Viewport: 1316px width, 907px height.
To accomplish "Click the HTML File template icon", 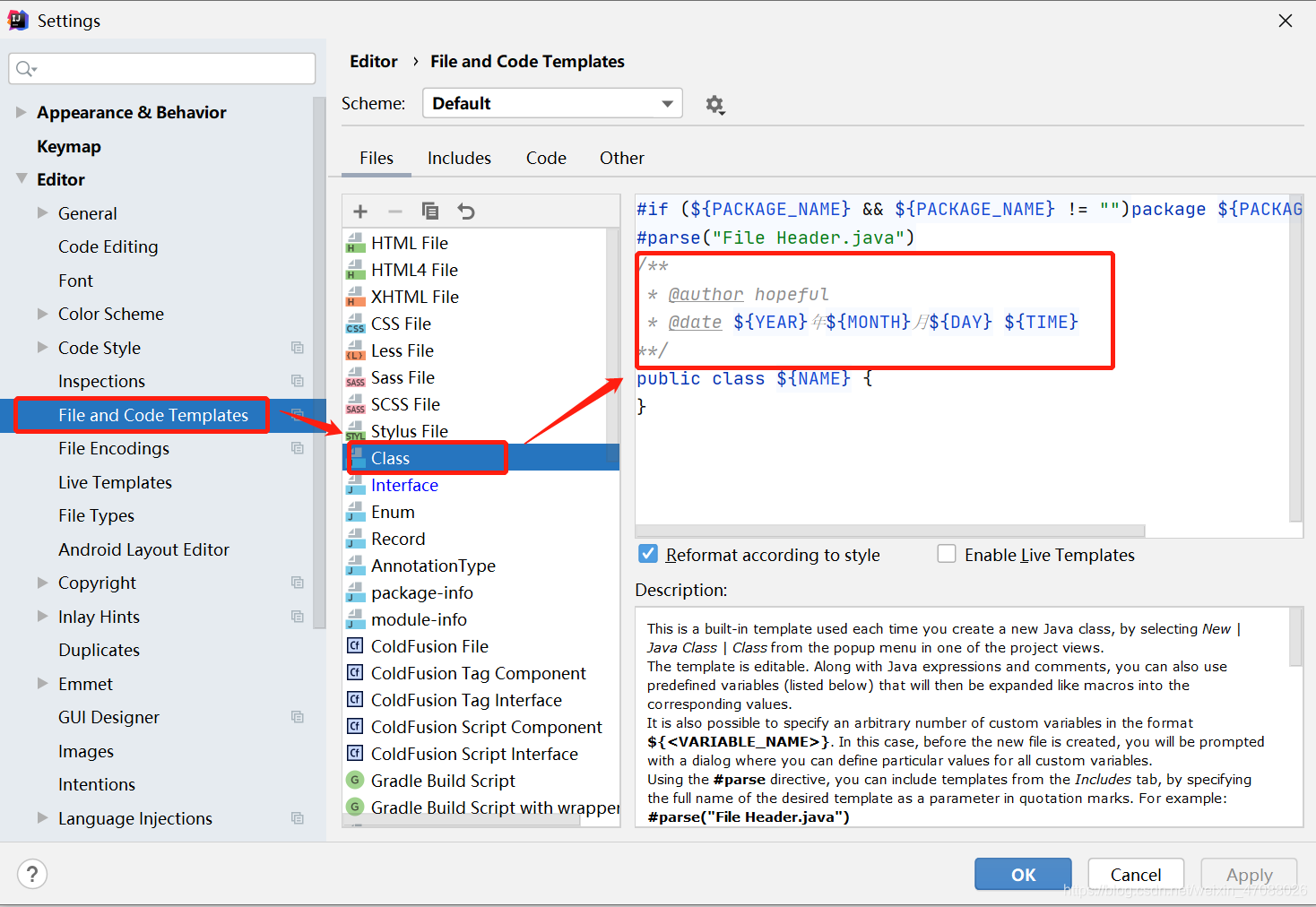I will [x=356, y=243].
